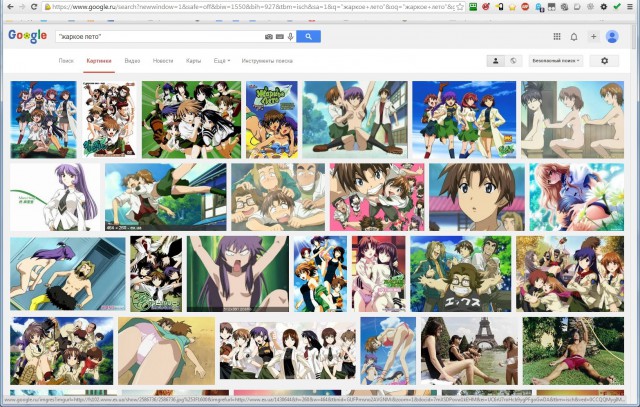This screenshot has width=640, height=407.
Task: Expand the Ещё menu
Action: (222, 61)
